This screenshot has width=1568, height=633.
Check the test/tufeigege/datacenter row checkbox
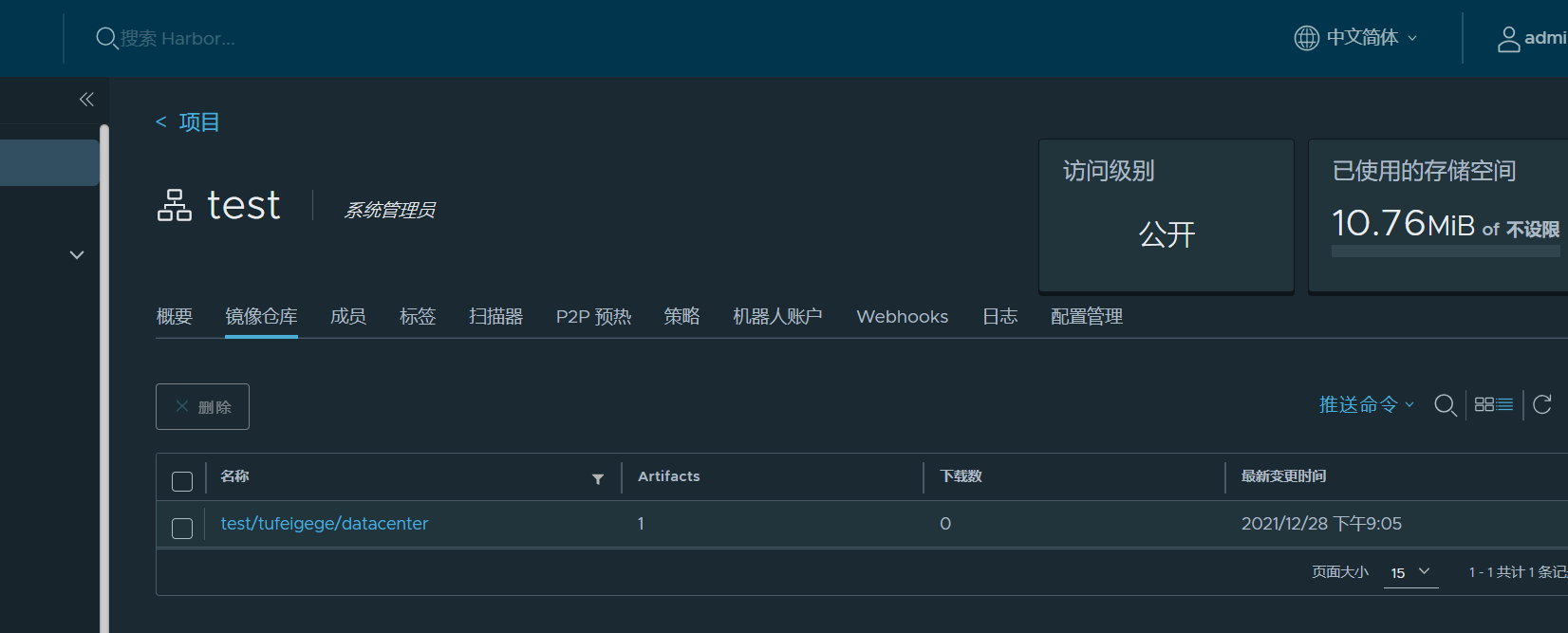click(x=182, y=529)
